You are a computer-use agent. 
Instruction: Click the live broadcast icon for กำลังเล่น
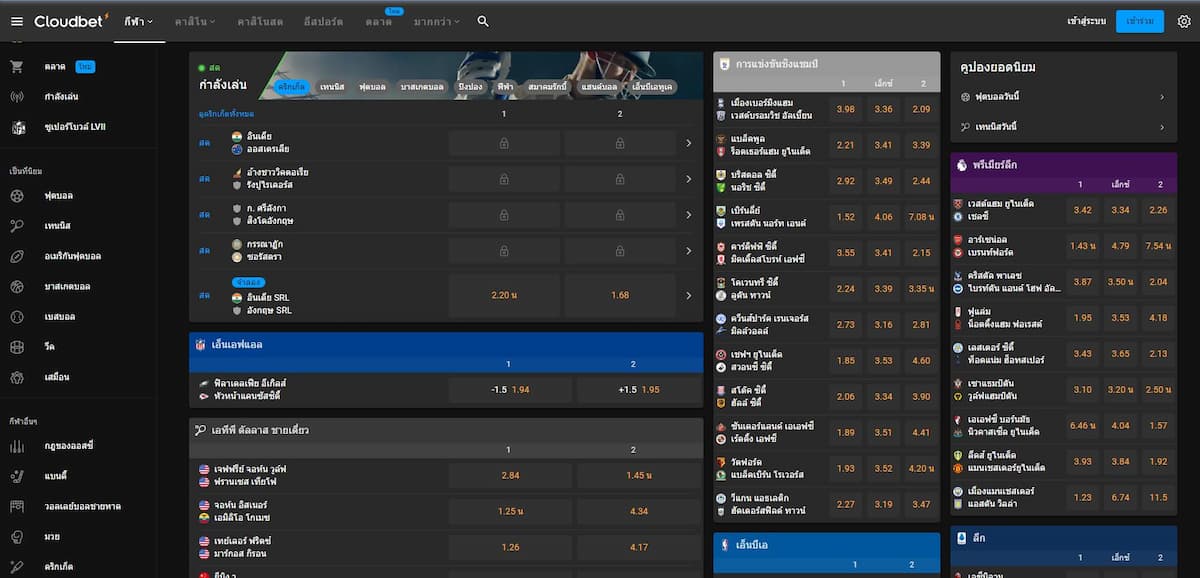click(17, 97)
